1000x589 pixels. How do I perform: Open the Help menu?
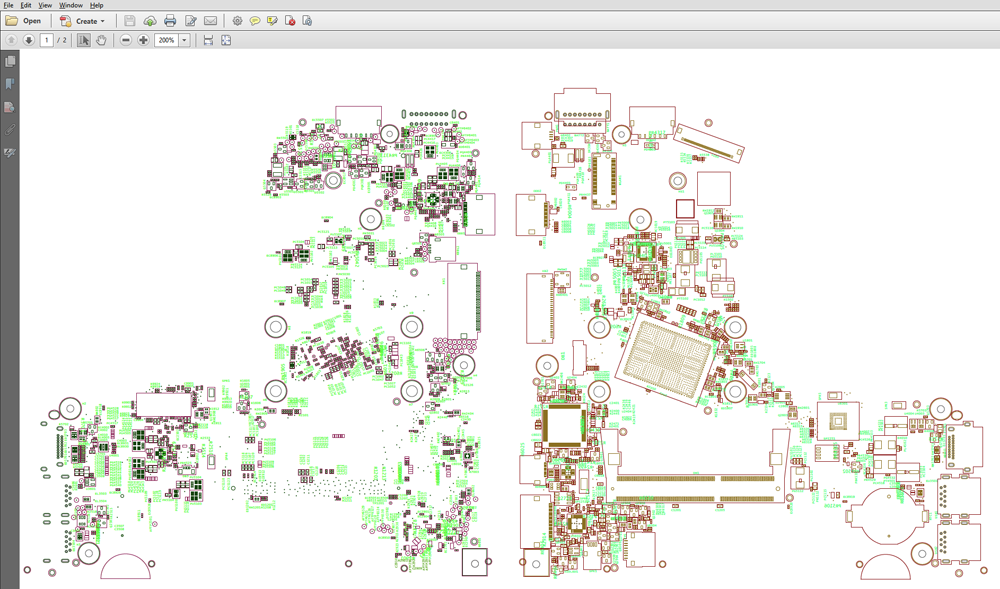pyautogui.click(x=96, y=5)
